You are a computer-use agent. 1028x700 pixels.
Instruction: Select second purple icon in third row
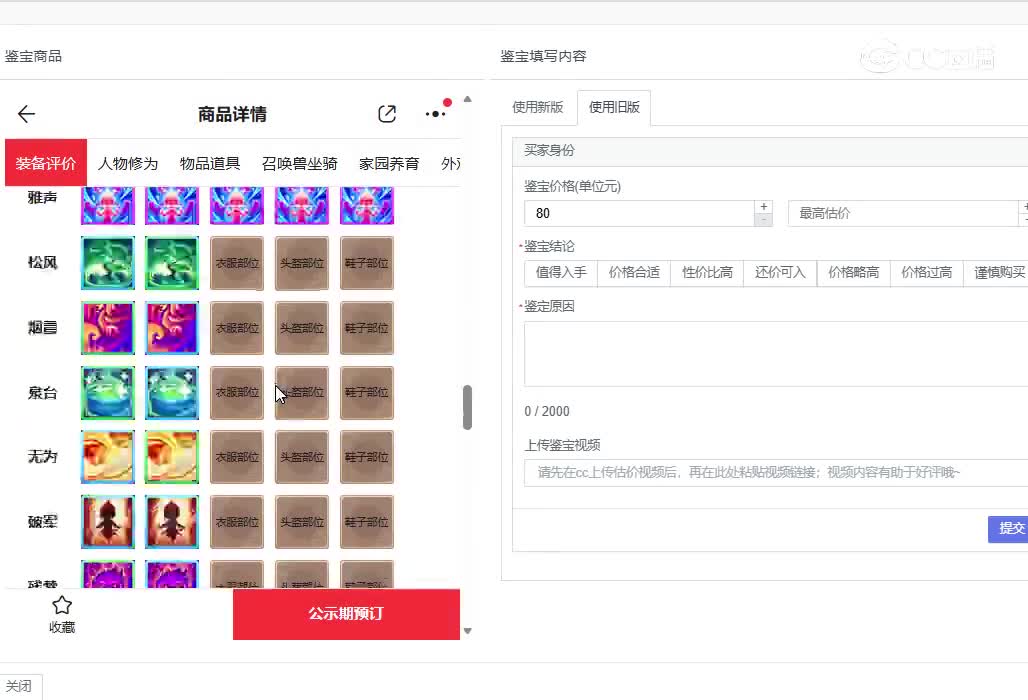172,328
